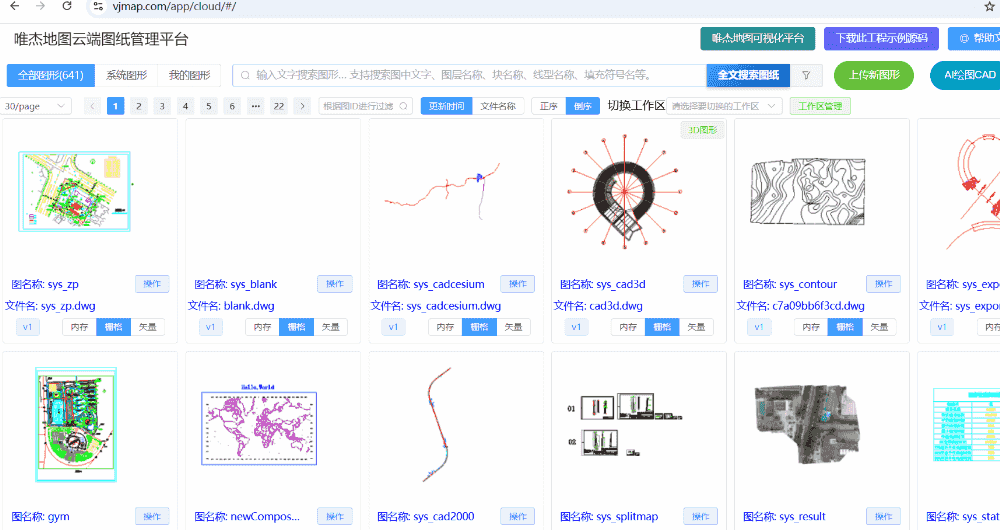The height and width of the screenshot is (530, 1000).
Task: Choose 内存 mode for sys_zp
Action: pos(80,327)
